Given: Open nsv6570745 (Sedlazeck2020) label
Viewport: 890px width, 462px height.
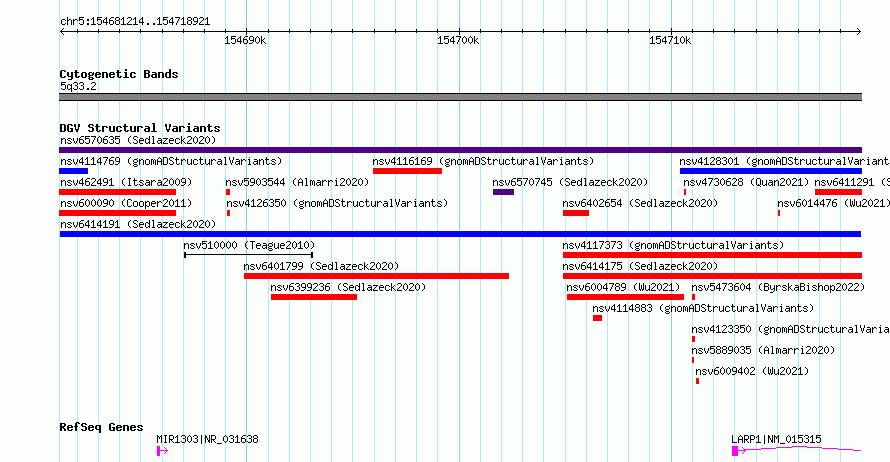Looking at the screenshot, I should (570, 182).
